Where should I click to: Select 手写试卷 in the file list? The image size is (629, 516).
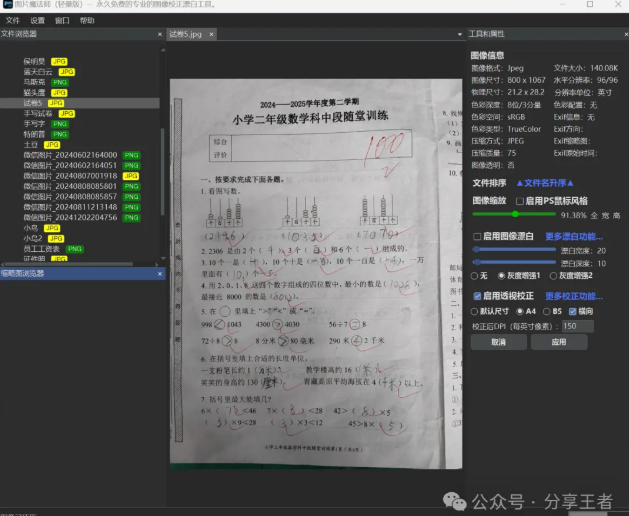pos(37,113)
